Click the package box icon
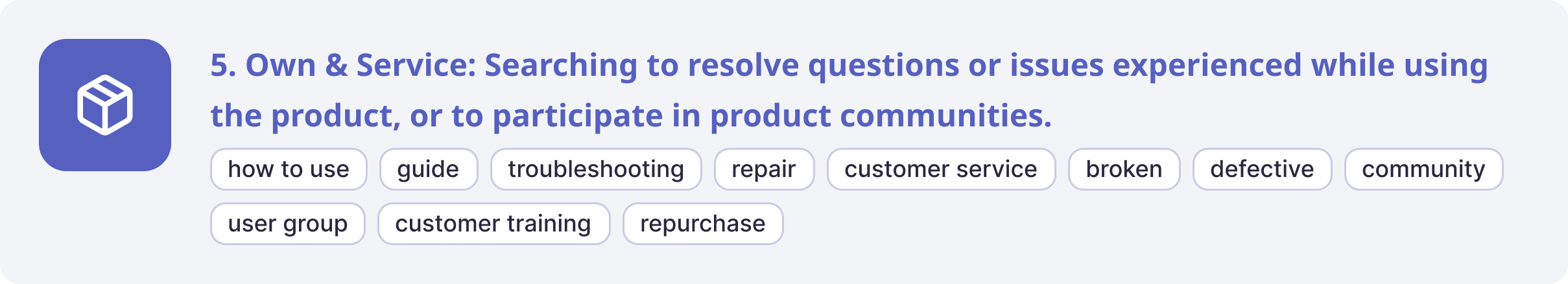The height and width of the screenshot is (284, 1568). [x=105, y=105]
